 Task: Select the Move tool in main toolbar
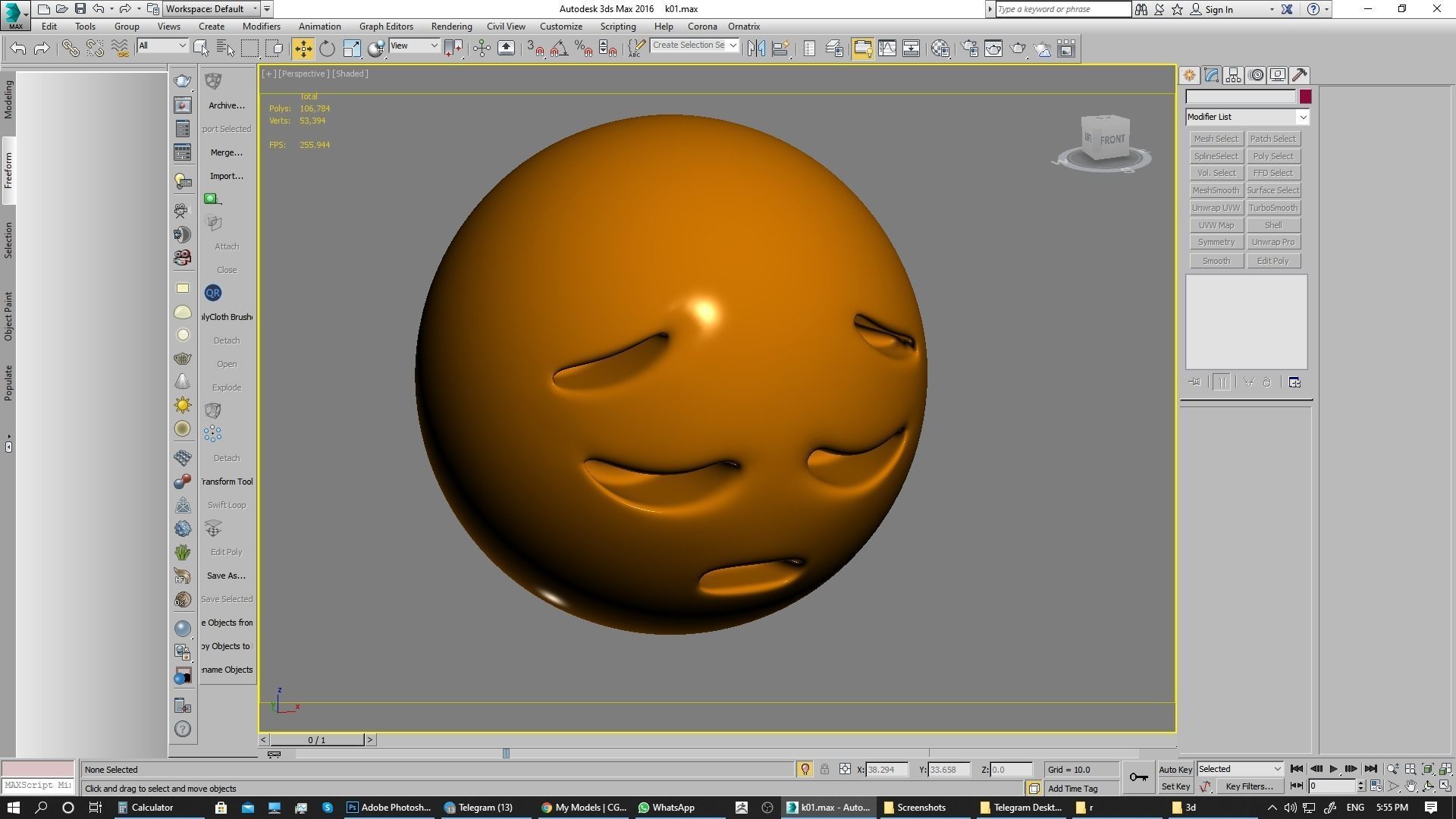303,49
